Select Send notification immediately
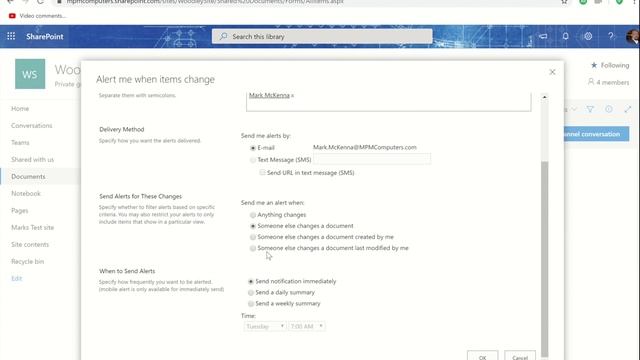 (251, 281)
